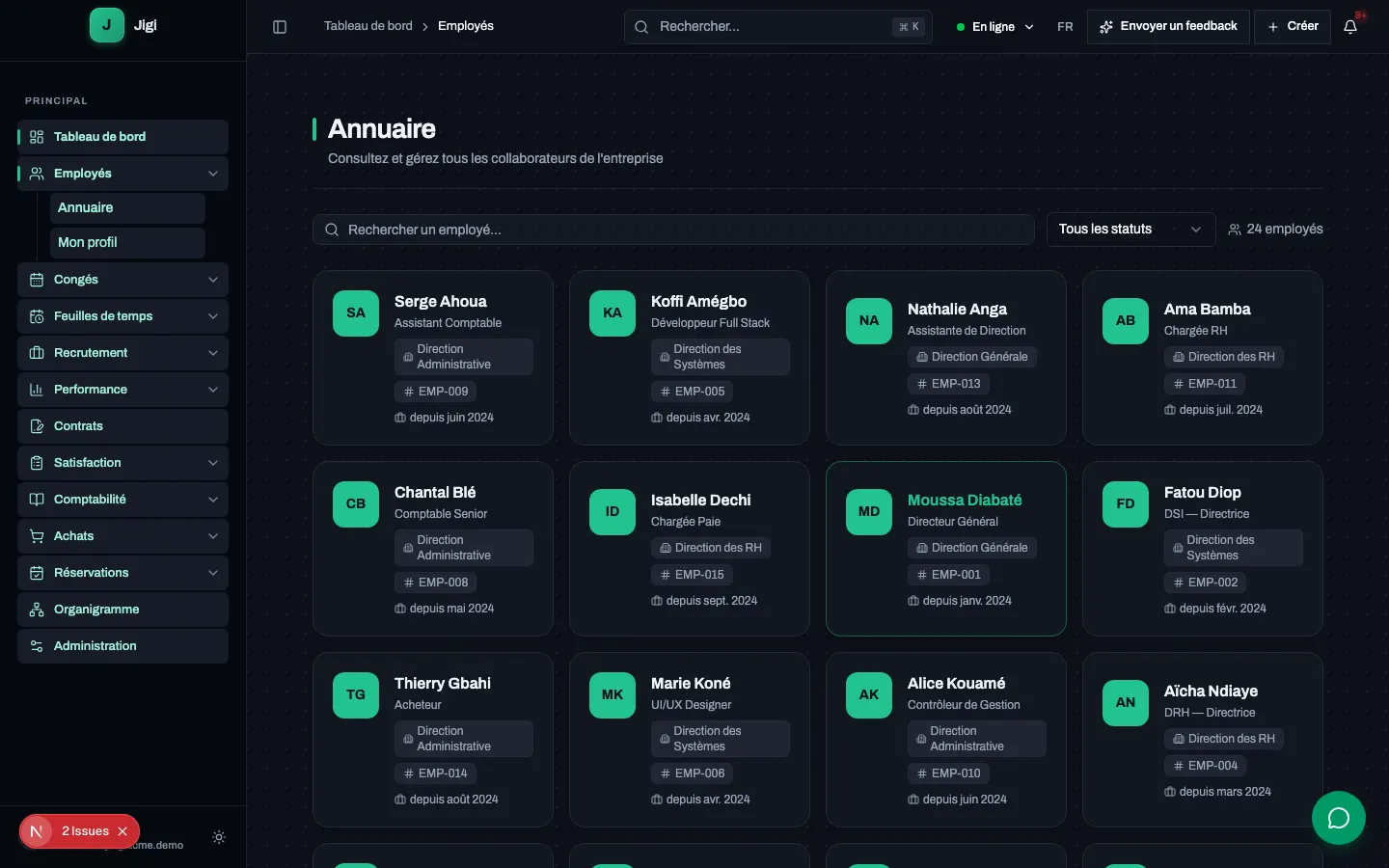Switch language with the FR button
The width and height of the screenshot is (1389, 868).
[1065, 27]
